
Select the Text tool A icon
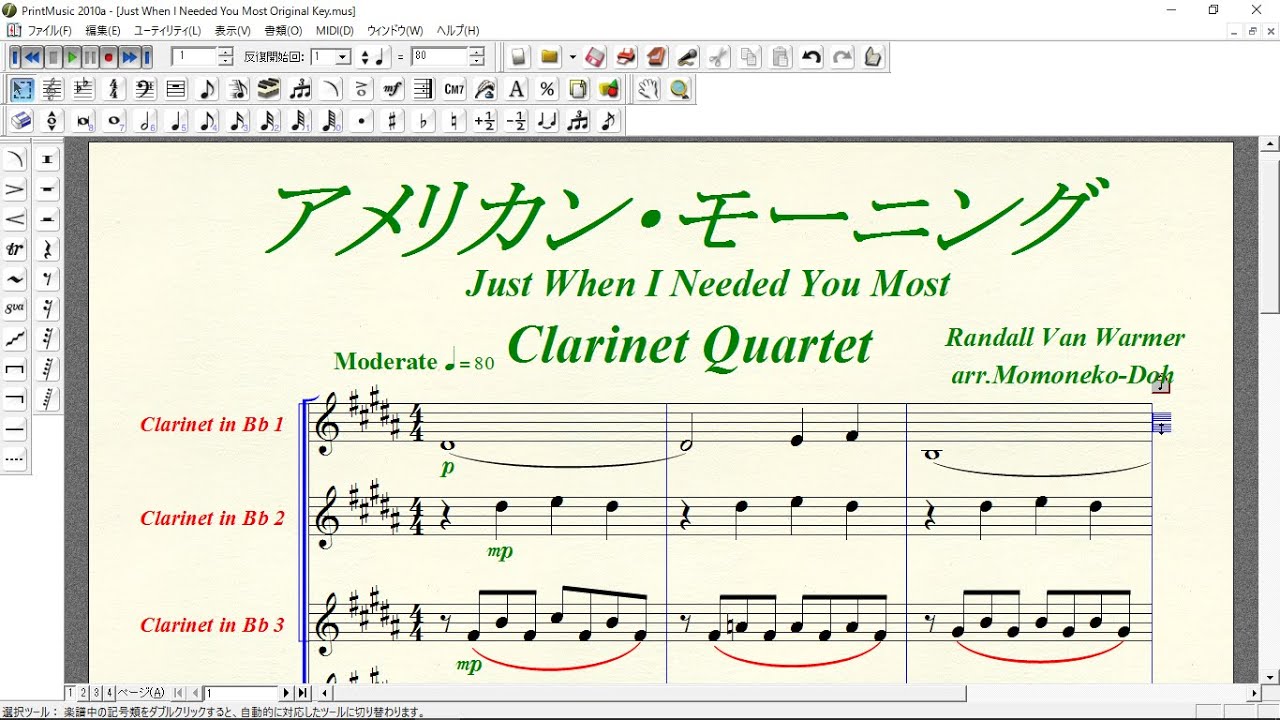click(517, 89)
